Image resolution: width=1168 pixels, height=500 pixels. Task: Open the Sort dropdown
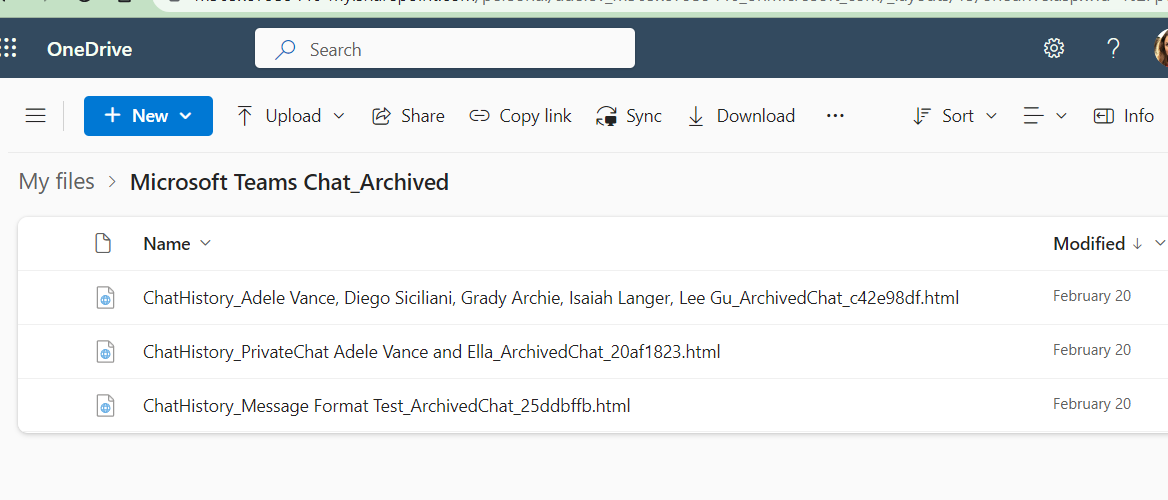955,116
